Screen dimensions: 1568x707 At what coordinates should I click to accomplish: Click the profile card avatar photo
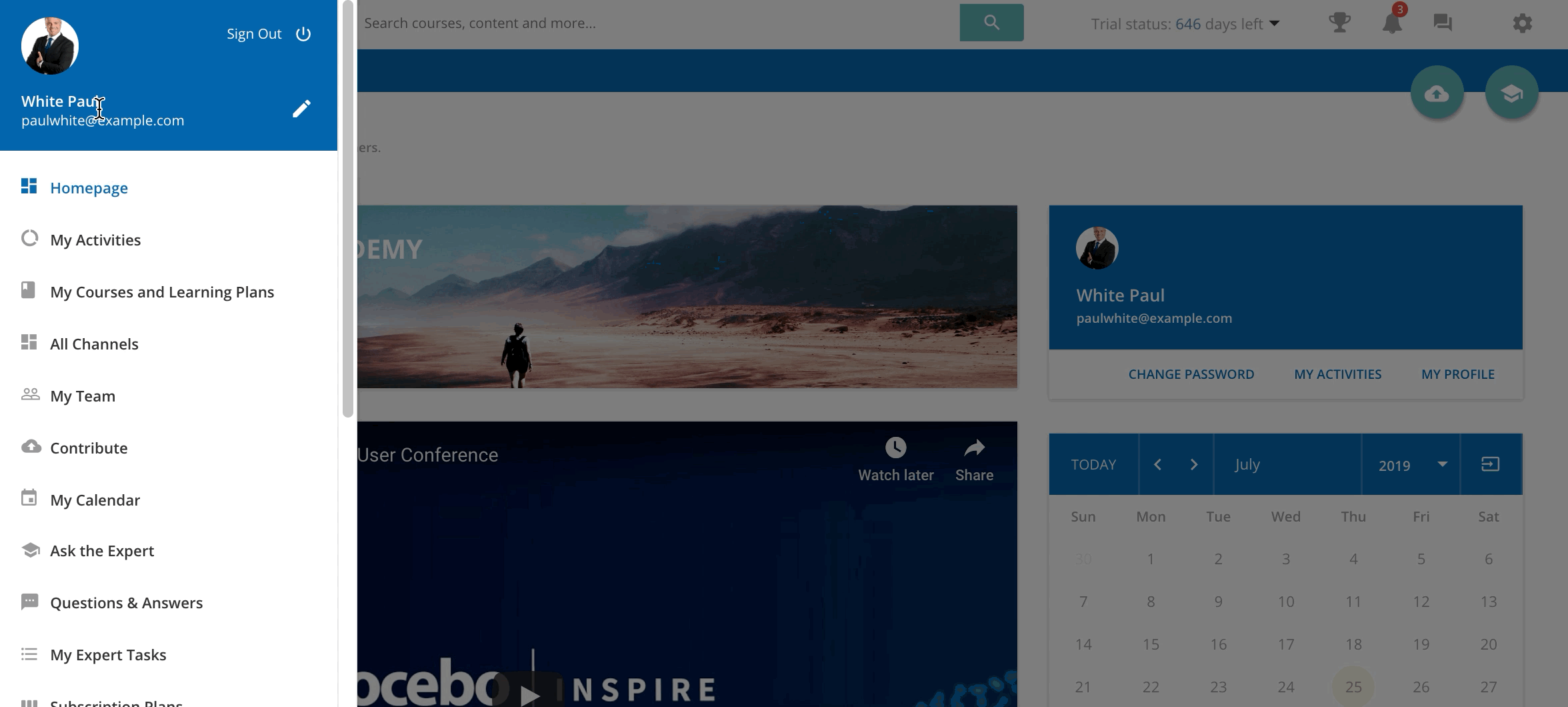(x=1097, y=248)
